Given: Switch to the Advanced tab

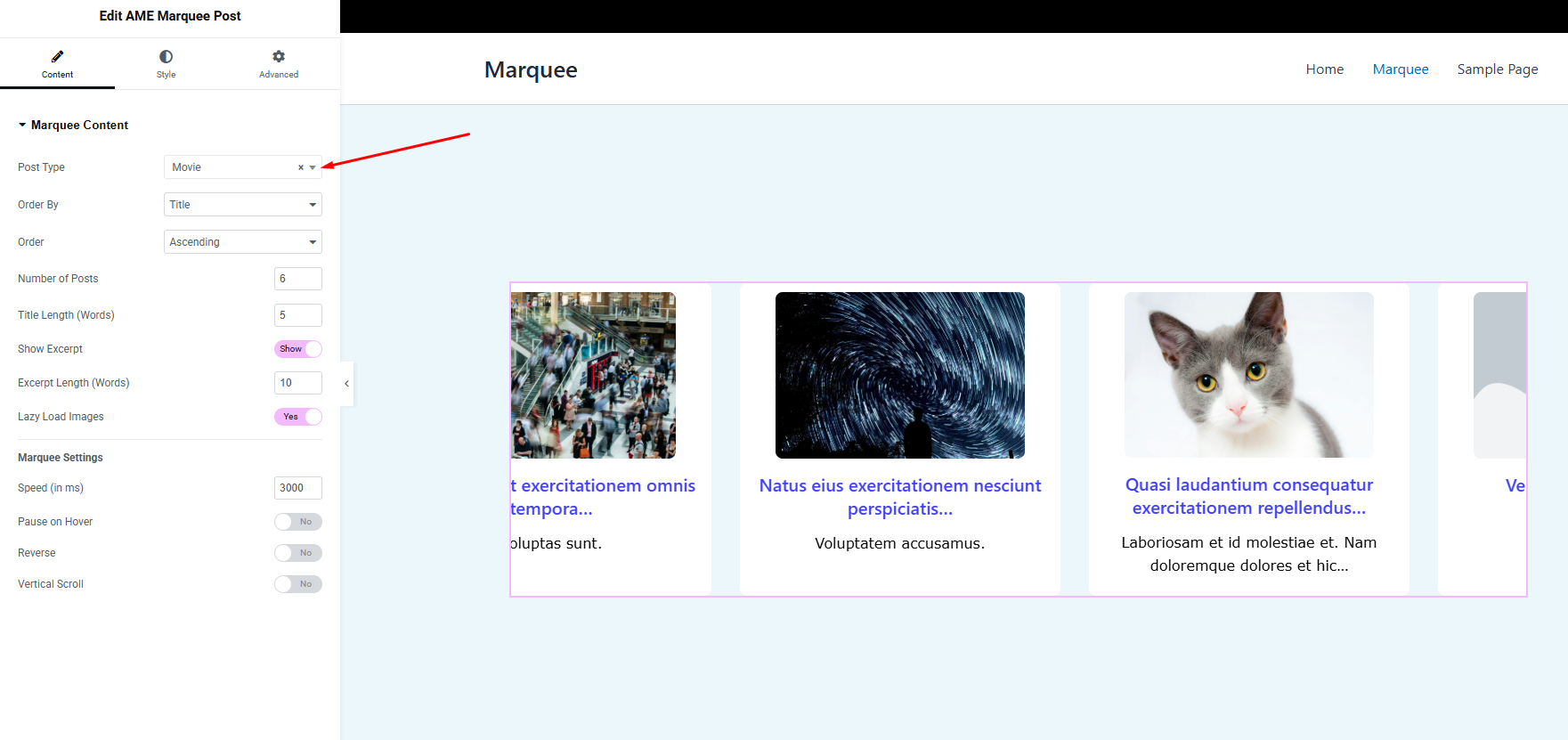Looking at the screenshot, I should click(279, 64).
